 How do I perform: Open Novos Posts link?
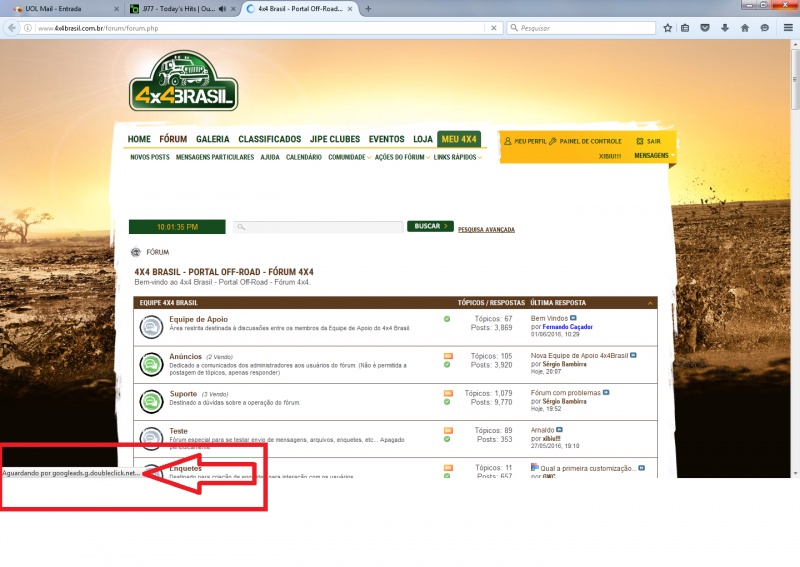click(x=150, y=157)
